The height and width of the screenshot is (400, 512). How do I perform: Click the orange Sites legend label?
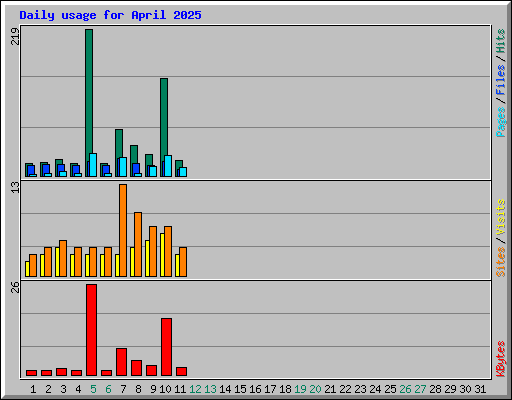500,262
